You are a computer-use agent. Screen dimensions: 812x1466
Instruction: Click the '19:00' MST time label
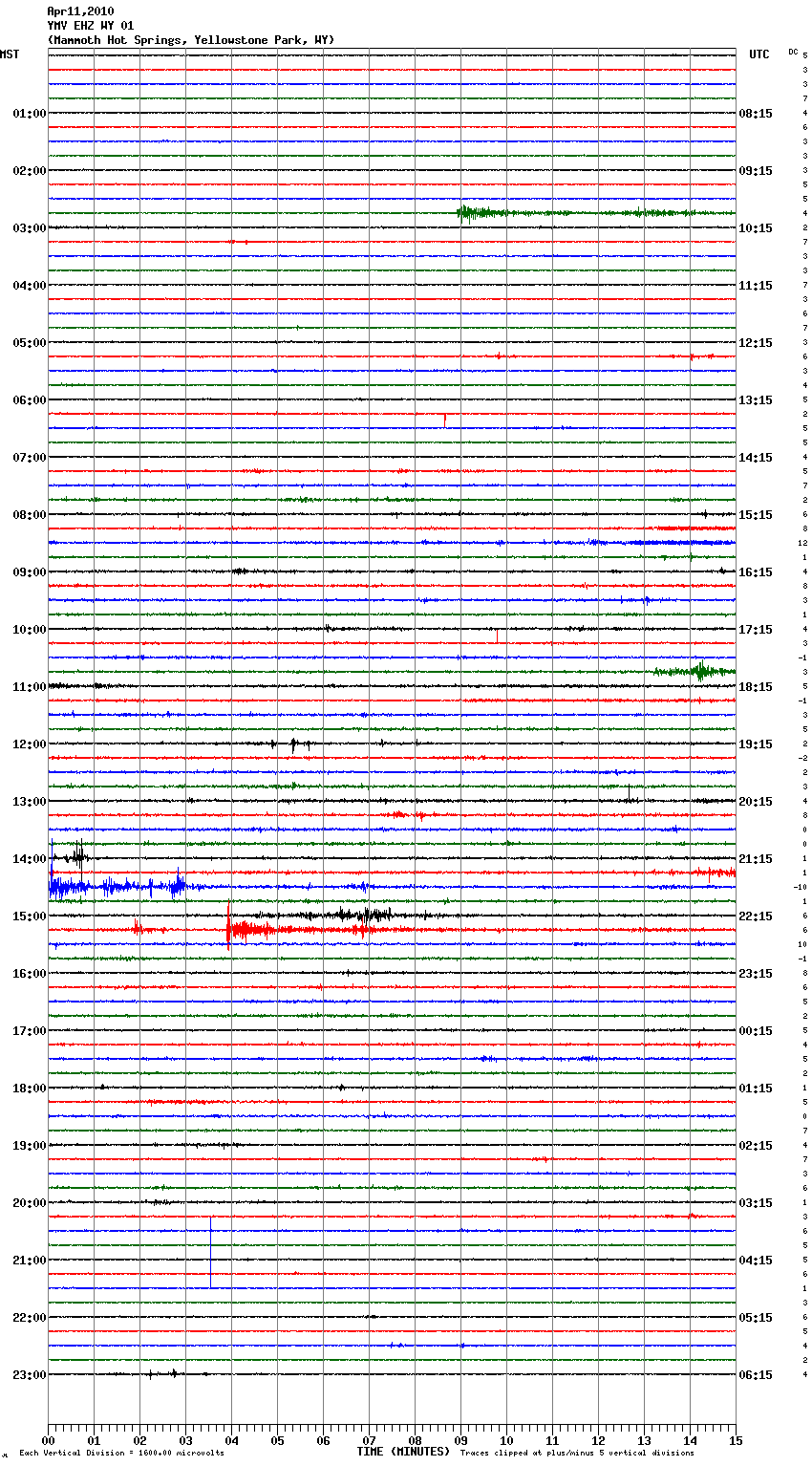coord(30,1146)
